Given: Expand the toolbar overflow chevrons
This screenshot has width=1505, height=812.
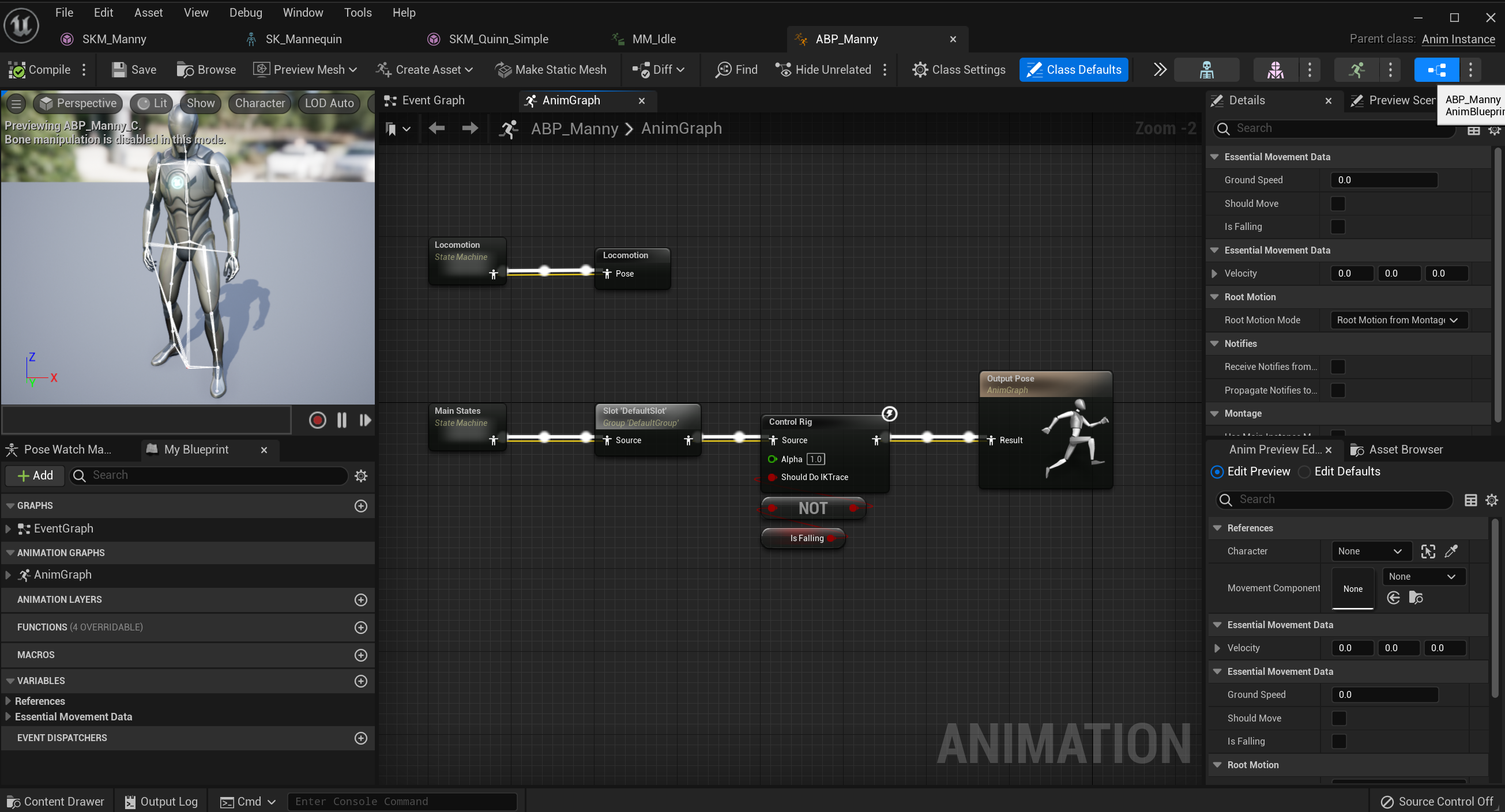Looking at the screenshot, I should click(1160, 70).
